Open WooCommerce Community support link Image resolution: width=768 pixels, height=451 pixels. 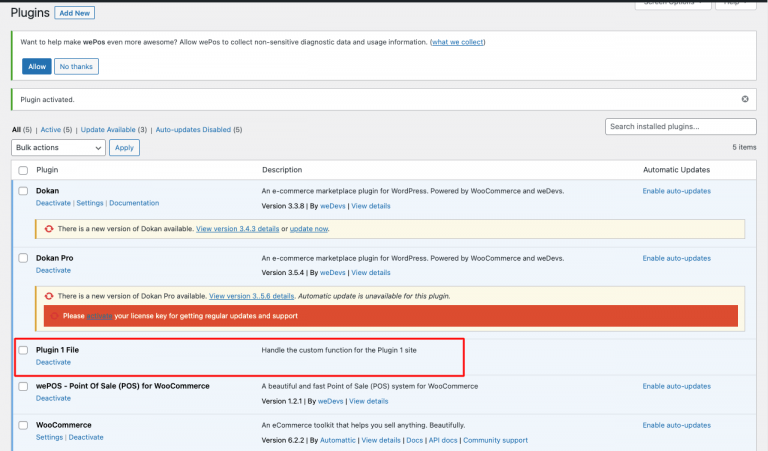click(x=495, y=440)
